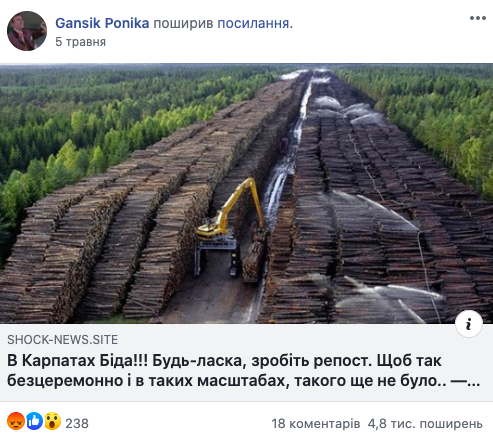The height and width of the screenshot is (438, 493).
Task: Click the '5 травня' post date
Action: click(x=80, y=42)
